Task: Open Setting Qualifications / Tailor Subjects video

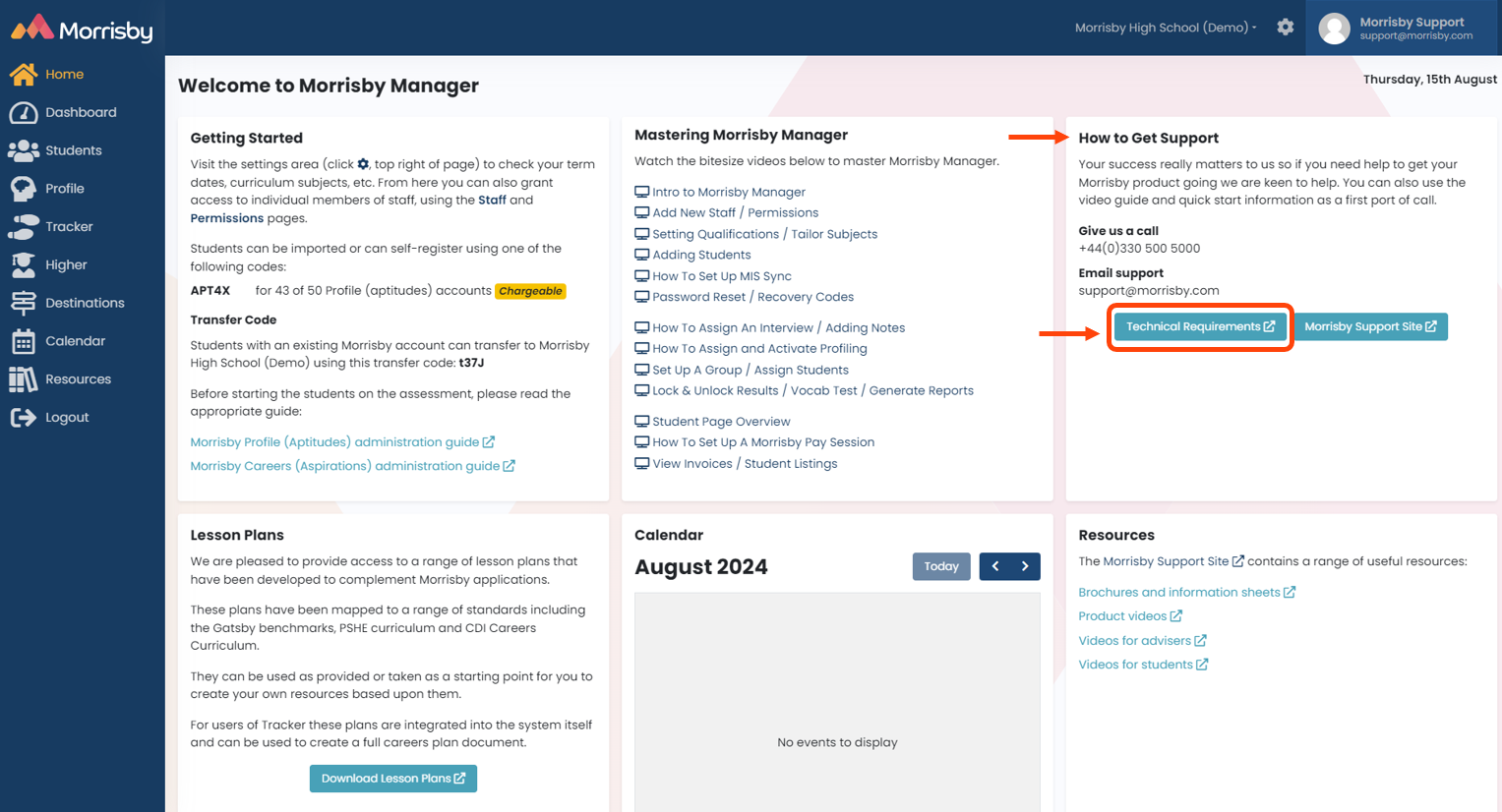Action: click(765, 234)
